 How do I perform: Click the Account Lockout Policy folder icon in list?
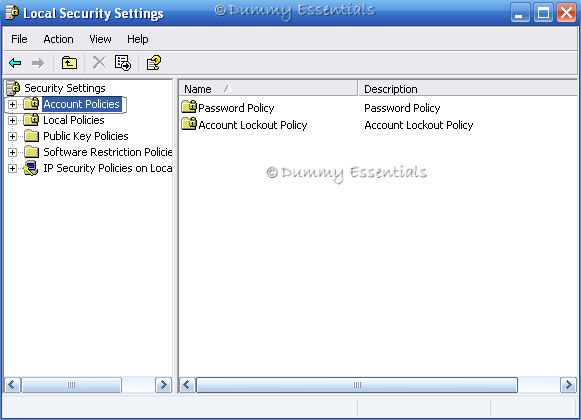tap(189, 124)
